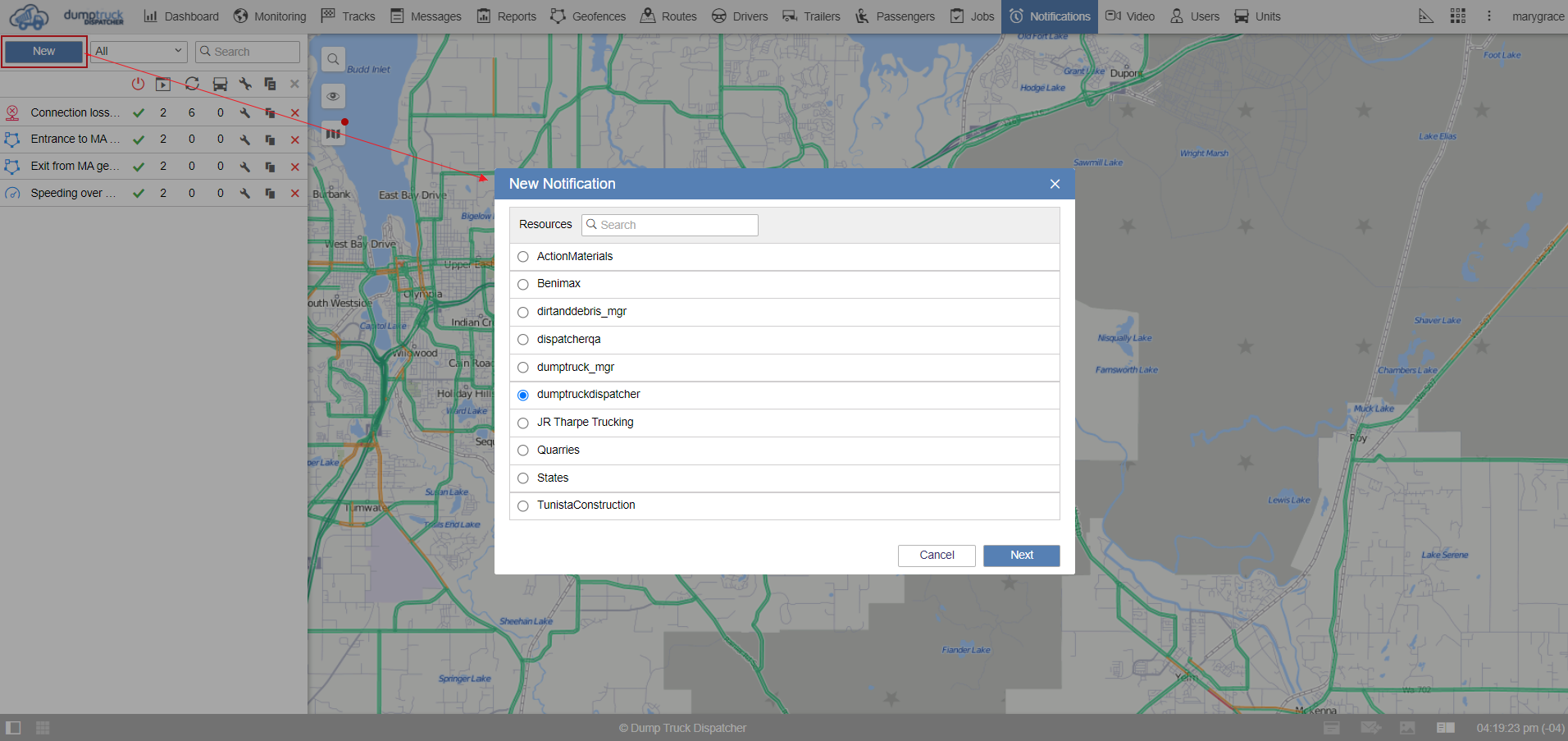The width and height of the screenshot is (1568, 741).
Task: Open the map layers button
Action: (x=333, y=133)
